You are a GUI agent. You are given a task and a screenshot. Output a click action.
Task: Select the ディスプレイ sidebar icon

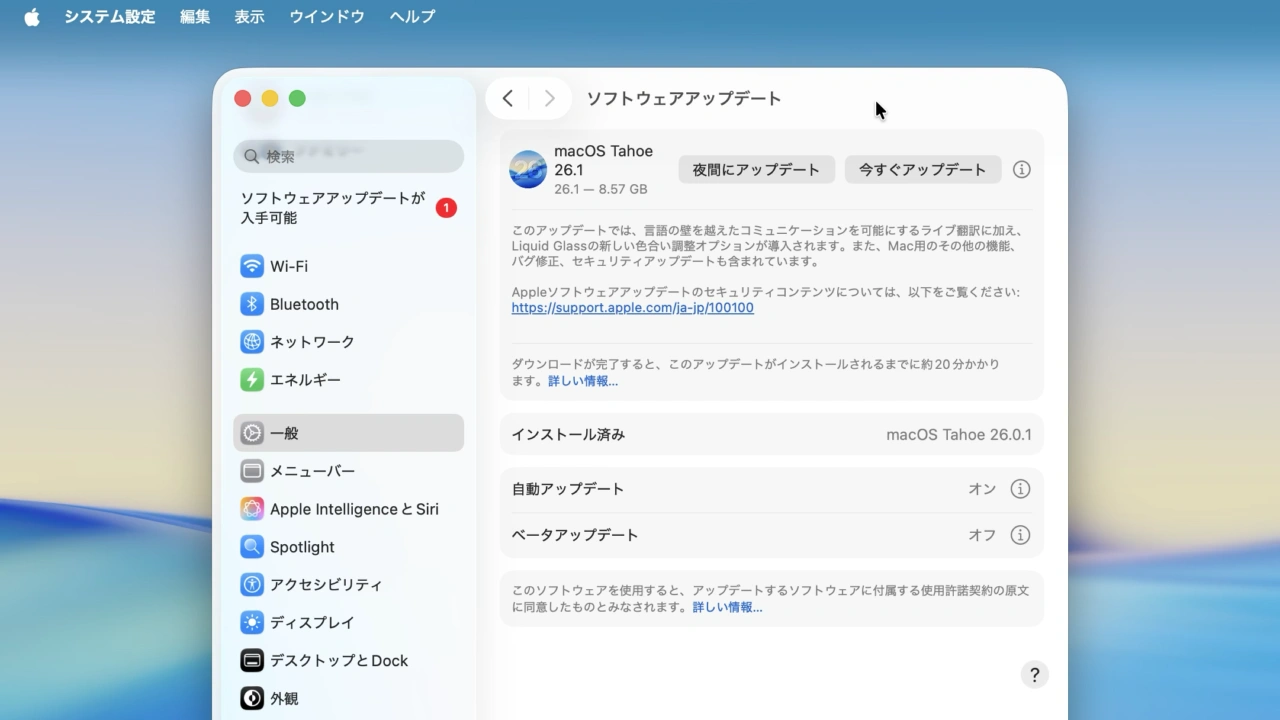pyautogui.click(x=251, y=622)
